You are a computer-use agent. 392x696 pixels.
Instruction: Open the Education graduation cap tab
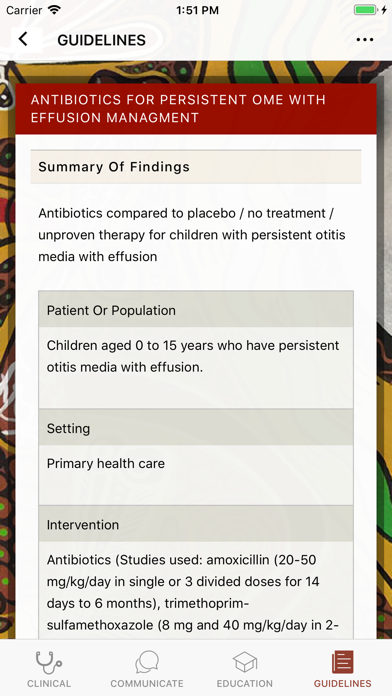245,669
